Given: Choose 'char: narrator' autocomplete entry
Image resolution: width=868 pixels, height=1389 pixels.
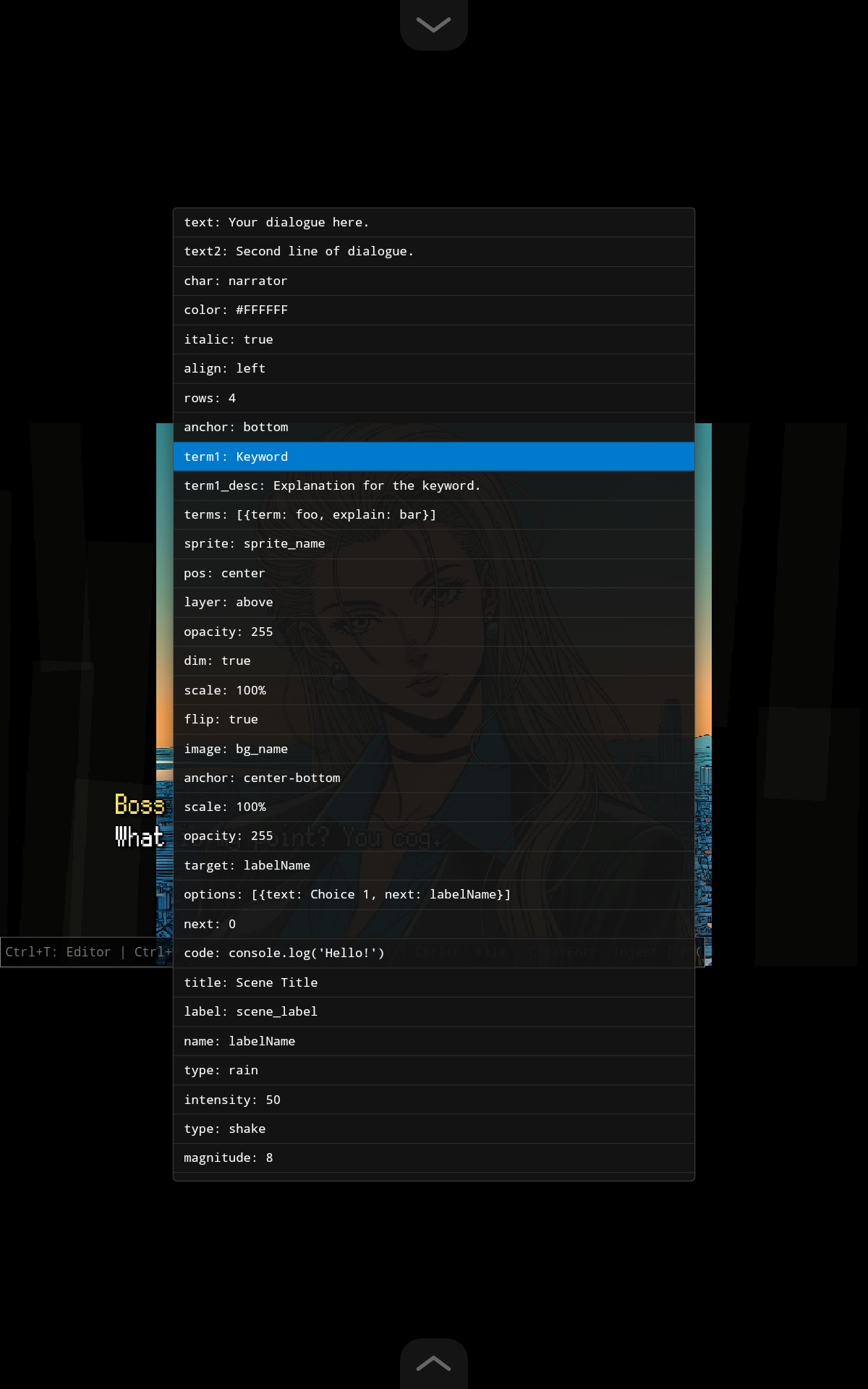Looking at the screenshot, I should pyautogui.click(x=434, y=281).
